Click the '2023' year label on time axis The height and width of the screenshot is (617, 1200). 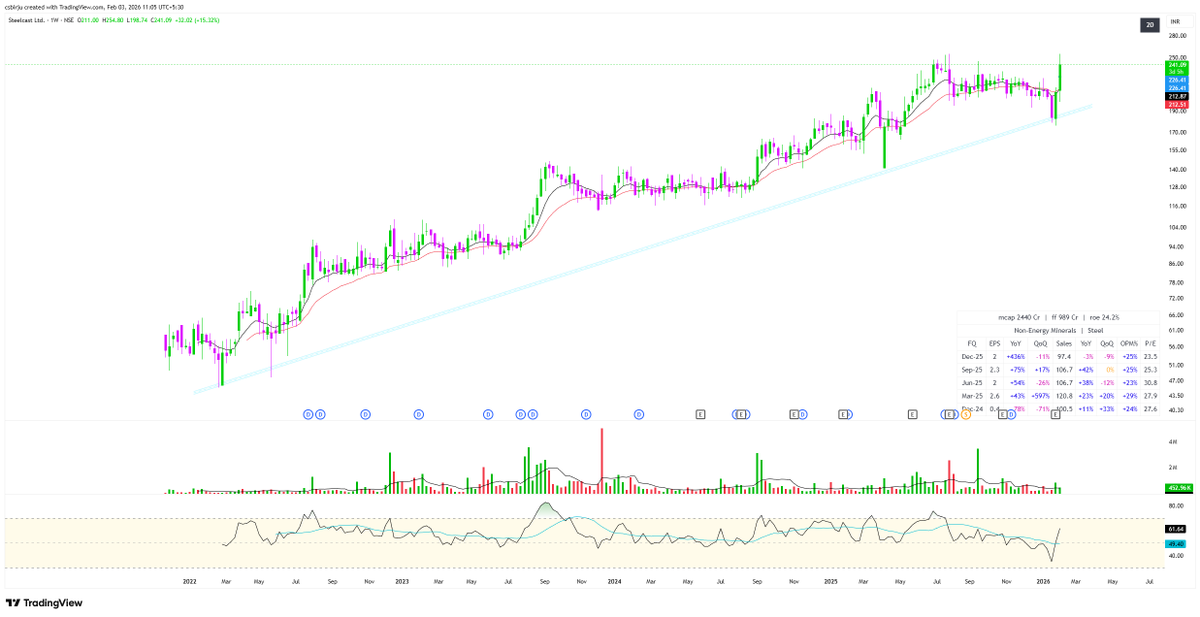(x=402, y=580)
